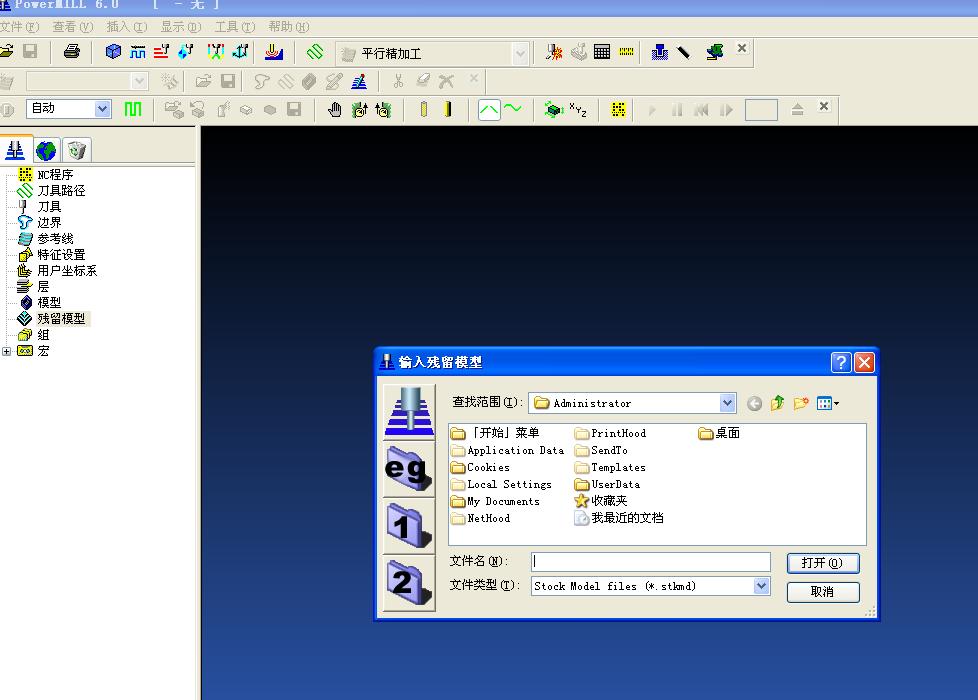Viewport: 978px width, 700px height.
Task: Click the toolpath strategies green icon
Action: (315, 51)
